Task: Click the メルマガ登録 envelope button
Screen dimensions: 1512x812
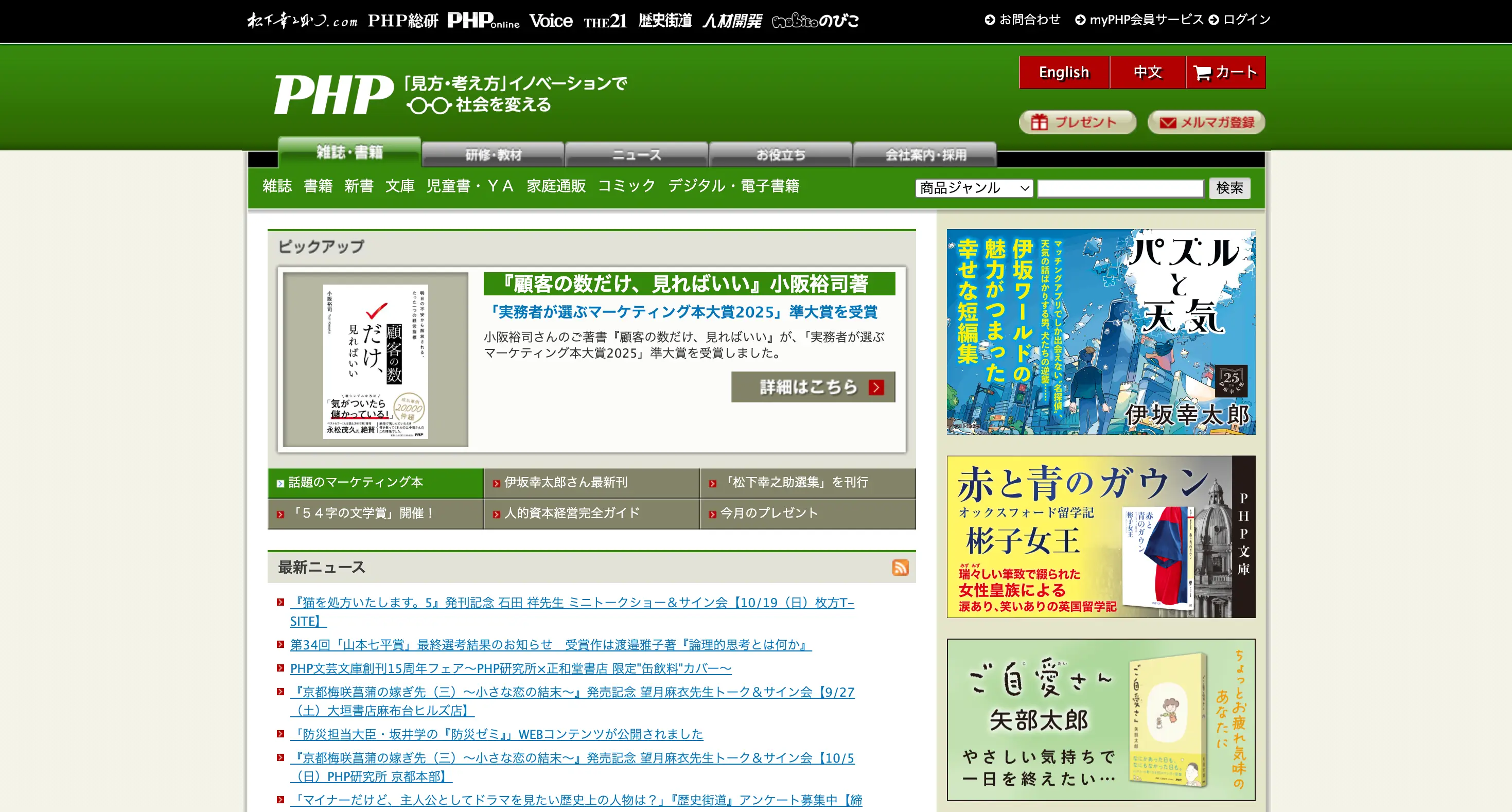Action: point(1206,122)
